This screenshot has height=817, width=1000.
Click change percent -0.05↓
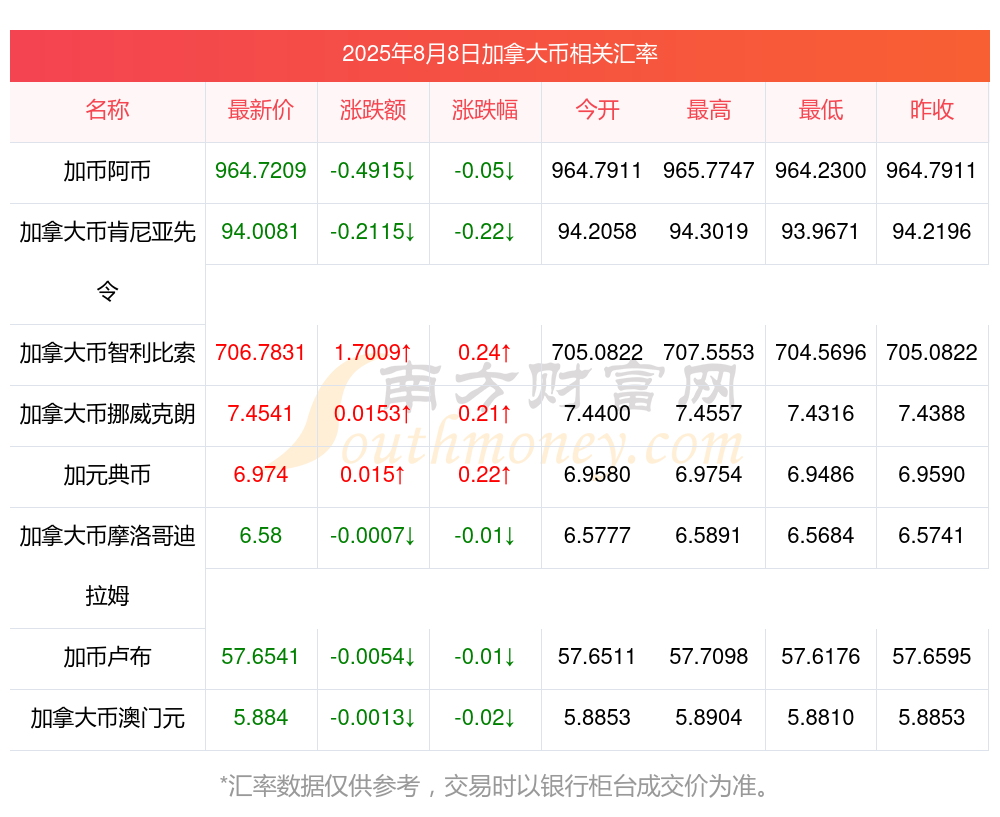tap(485, 170)
